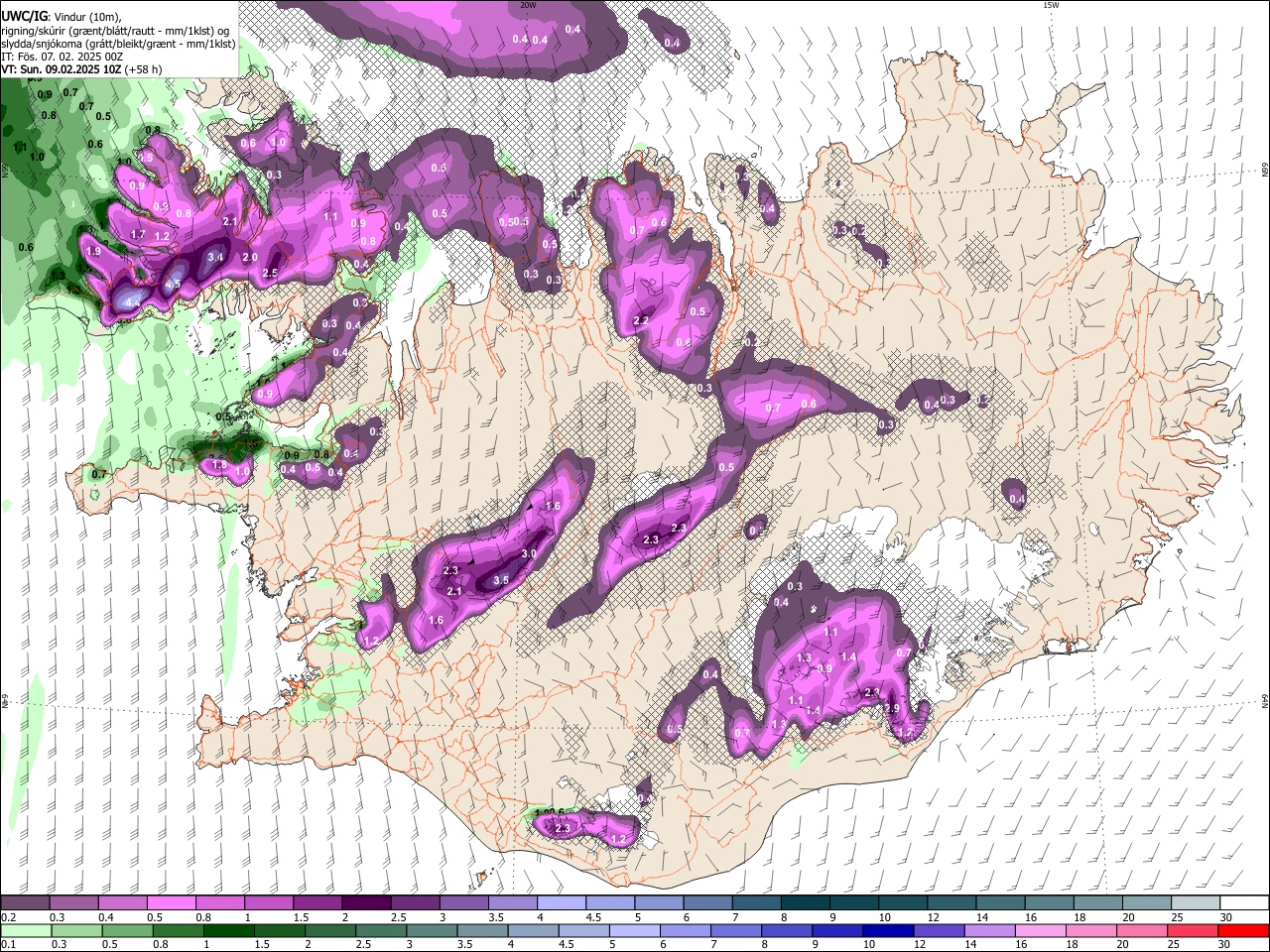Select the 'VT: Sun. 09.02.2025 10Z (+58 h)' line
This screenshot has width=1270, height=952.
(81, 69)
